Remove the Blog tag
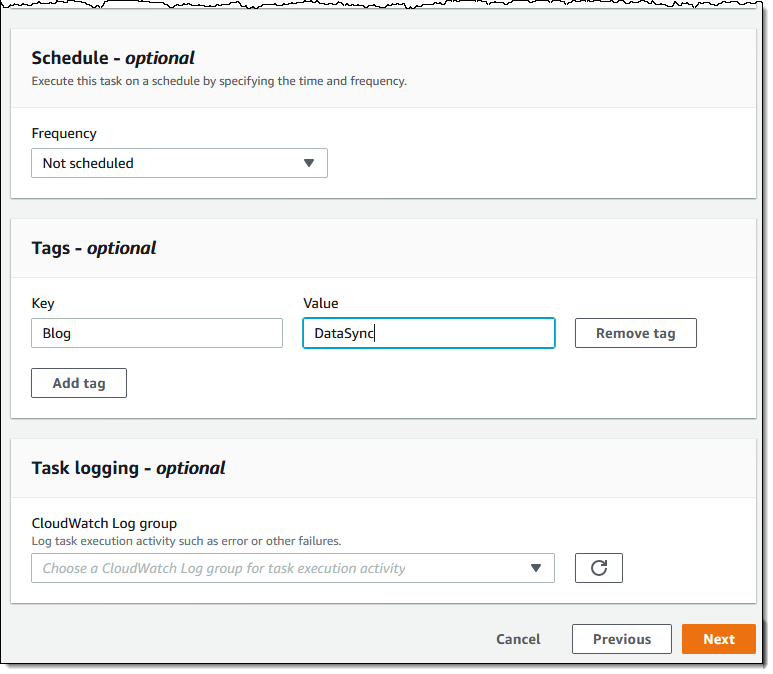Viewport: 773px width, 674px height. (635, 333)
